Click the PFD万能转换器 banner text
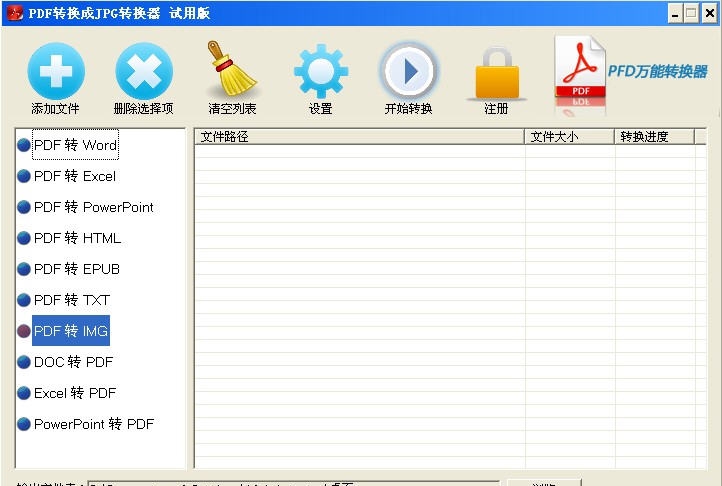722x486 pixels. tap(658, 71)
